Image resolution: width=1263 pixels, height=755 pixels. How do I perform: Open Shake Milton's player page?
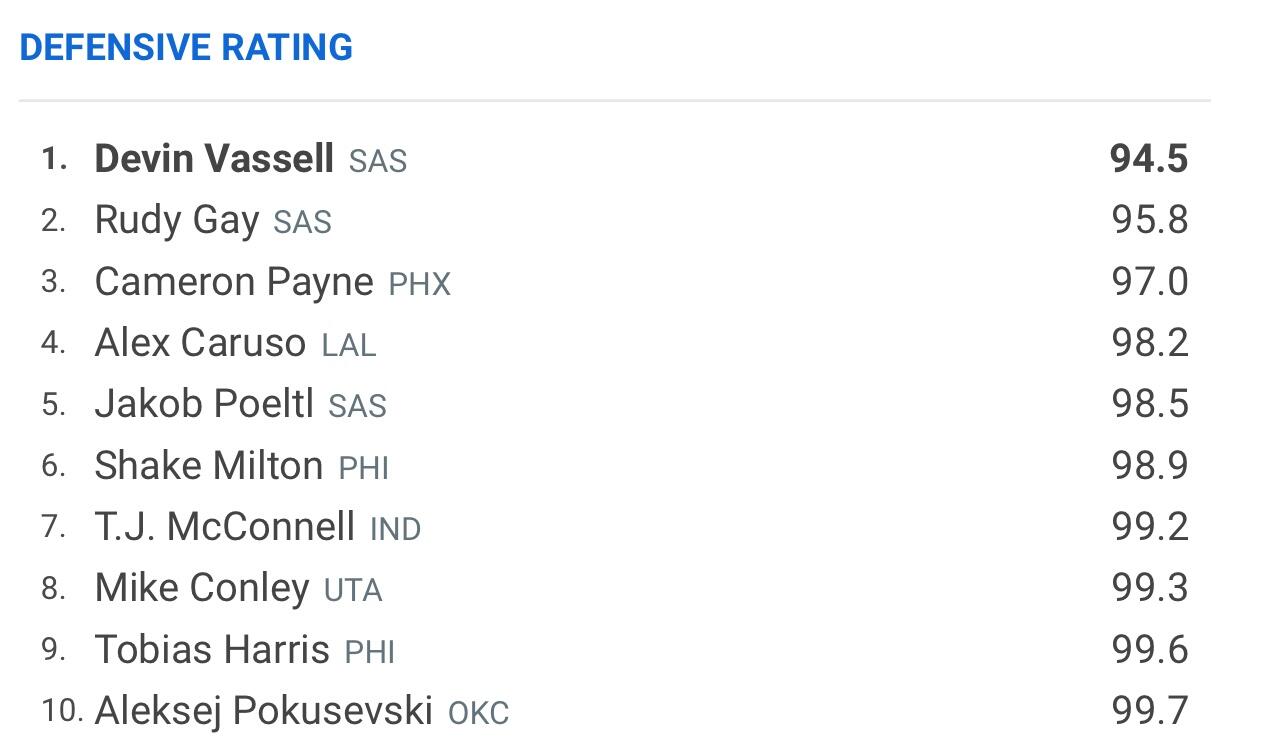209,466
